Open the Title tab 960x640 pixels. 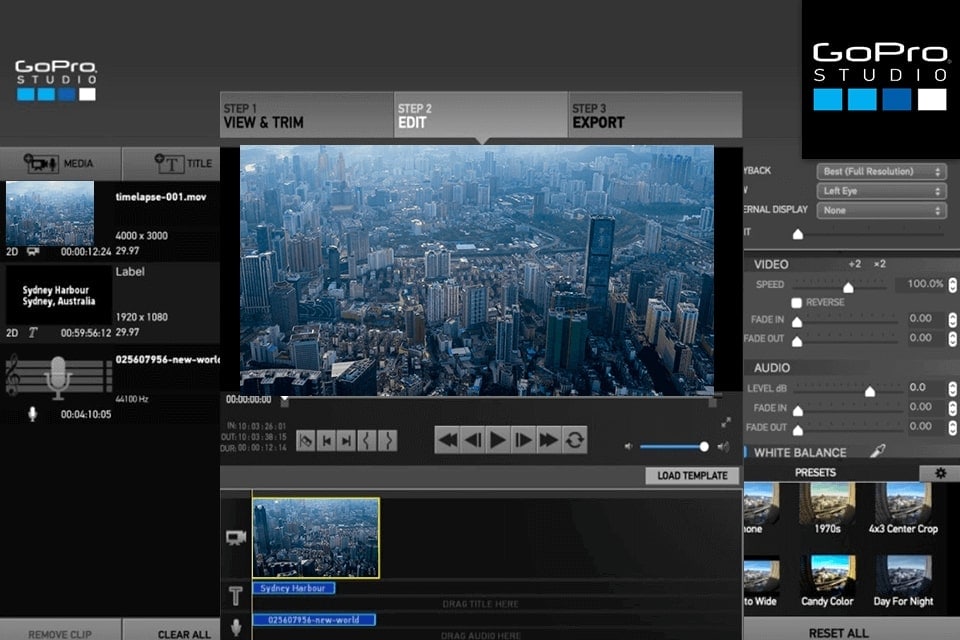coord(171,164)
